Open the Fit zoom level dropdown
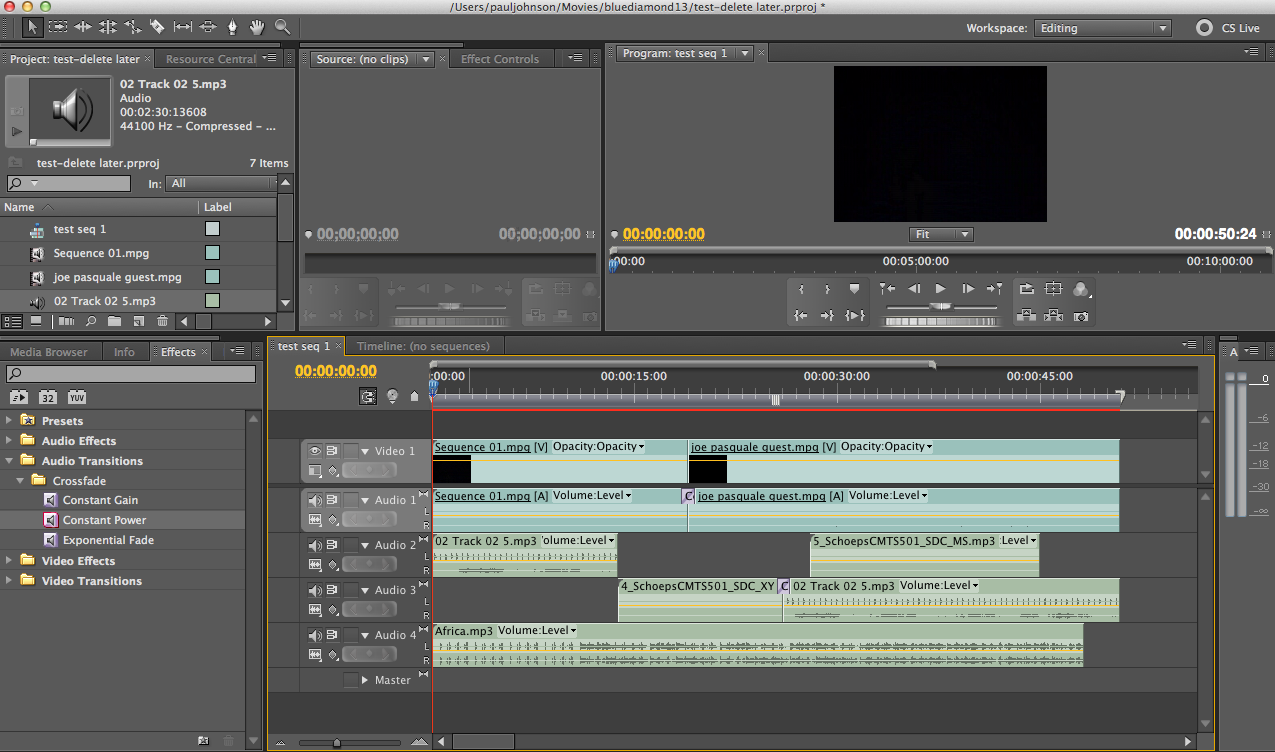 coord(941,234)
